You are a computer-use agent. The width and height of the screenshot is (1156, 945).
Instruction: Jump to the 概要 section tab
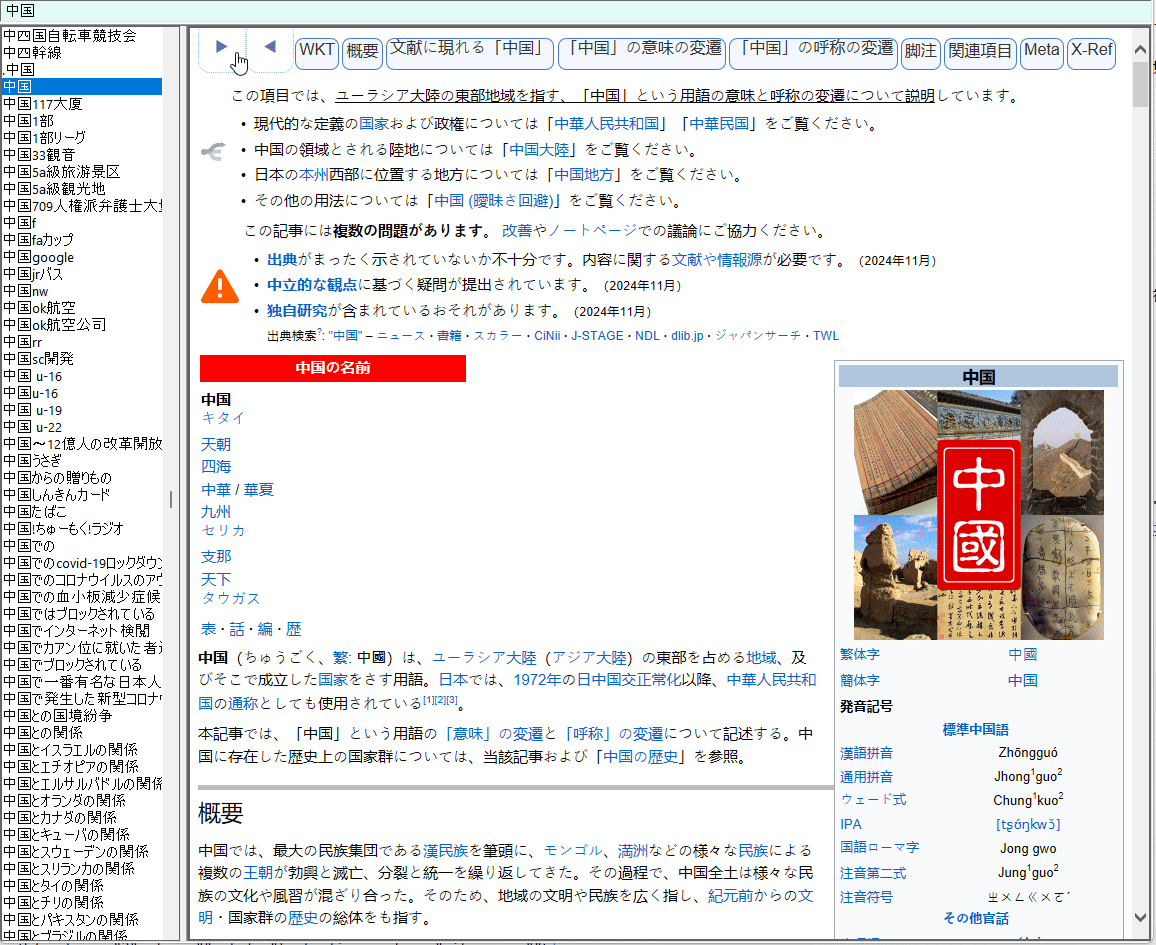click(362, 51)
